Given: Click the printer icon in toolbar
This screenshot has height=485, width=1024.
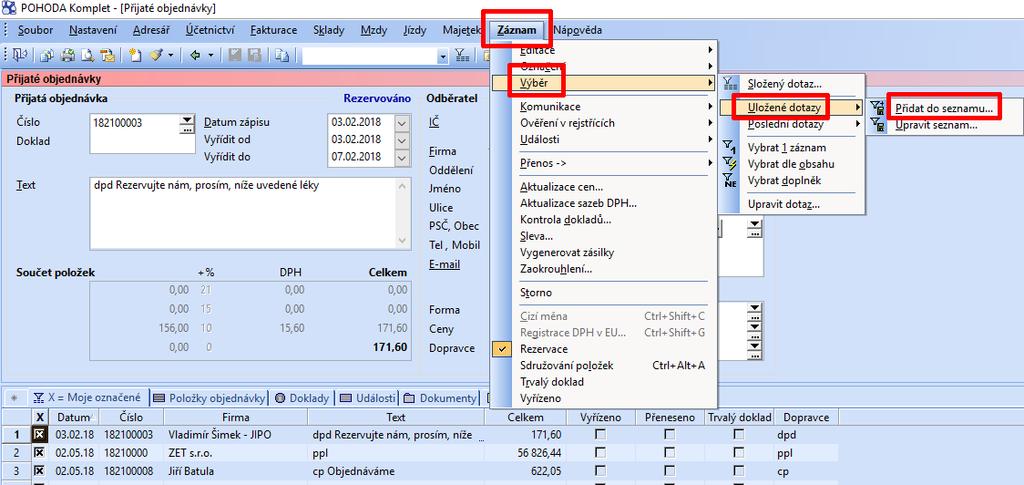Looking at the screenshot, I should [68, 55].
